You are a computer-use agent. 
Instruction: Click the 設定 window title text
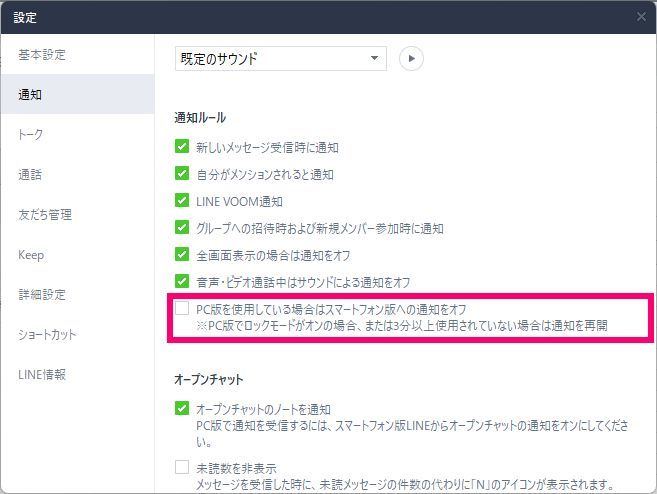click(25, 17)
